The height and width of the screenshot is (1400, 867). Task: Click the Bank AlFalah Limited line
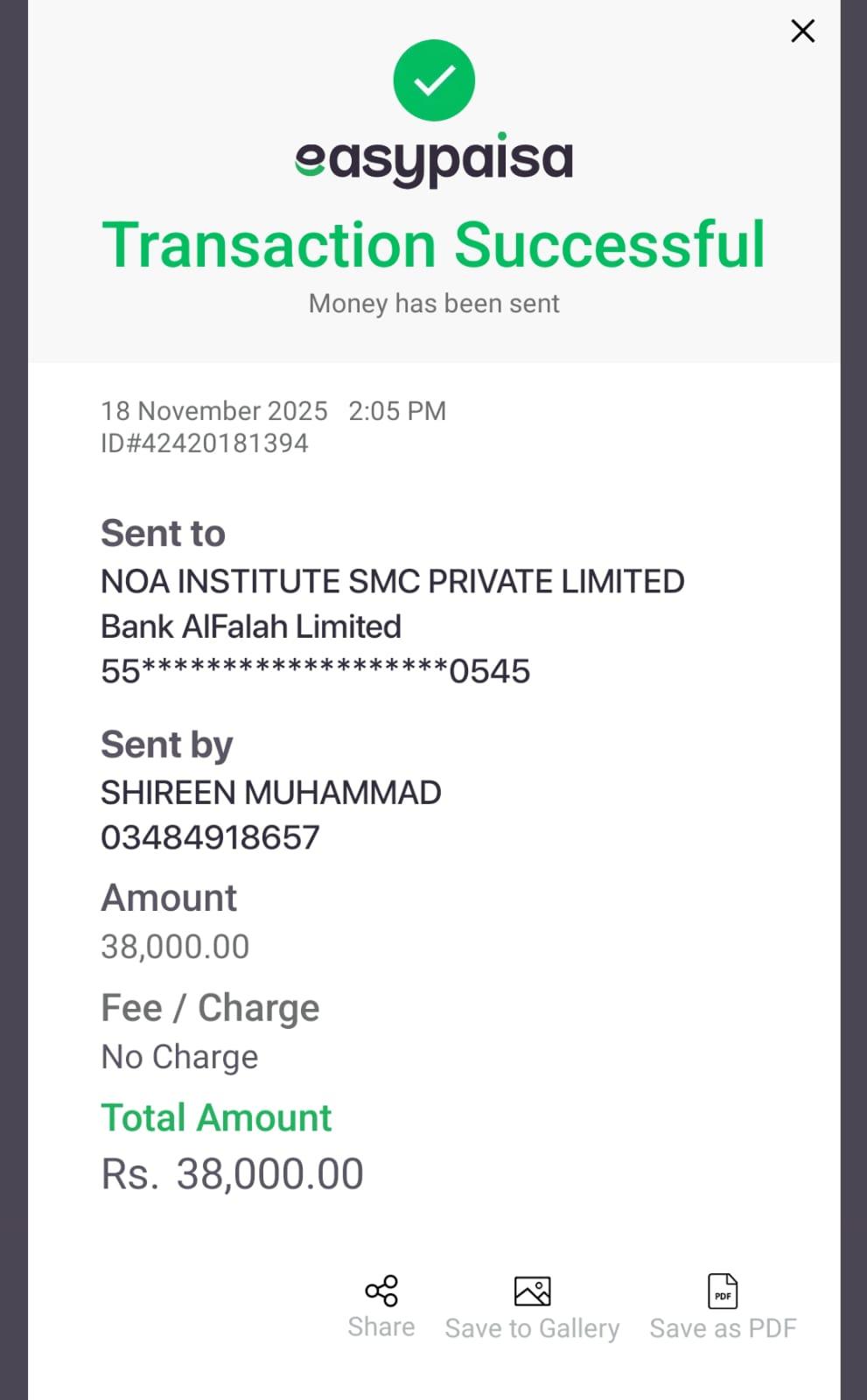point(251,626)
